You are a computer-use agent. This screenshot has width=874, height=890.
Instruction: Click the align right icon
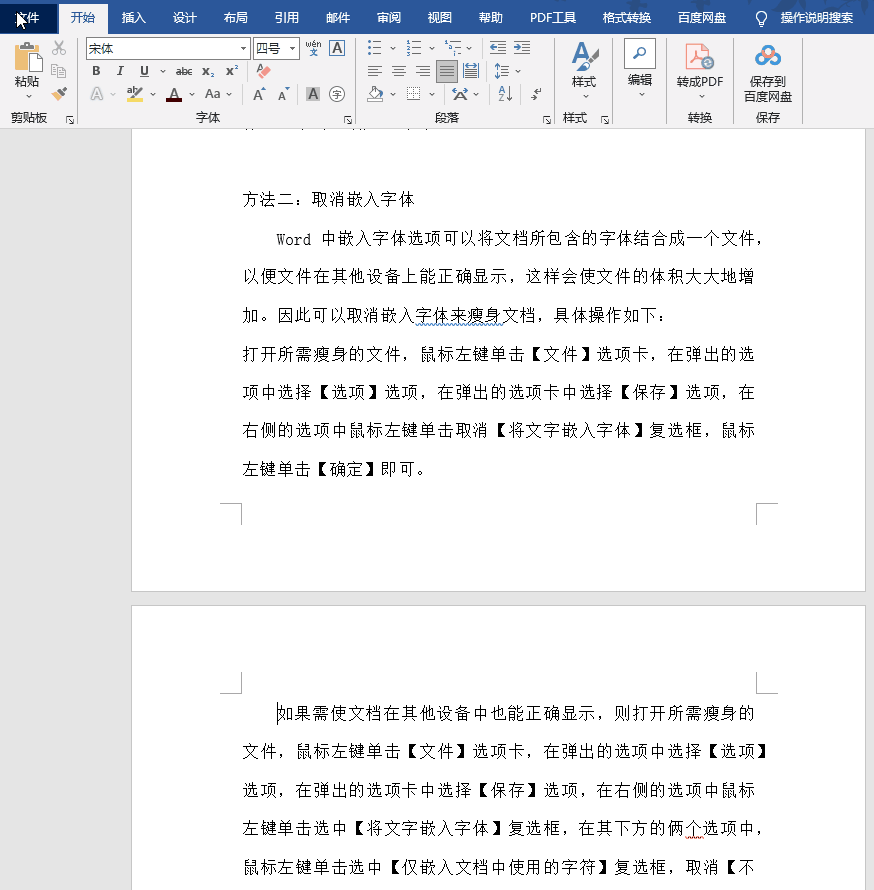(423, 72)
